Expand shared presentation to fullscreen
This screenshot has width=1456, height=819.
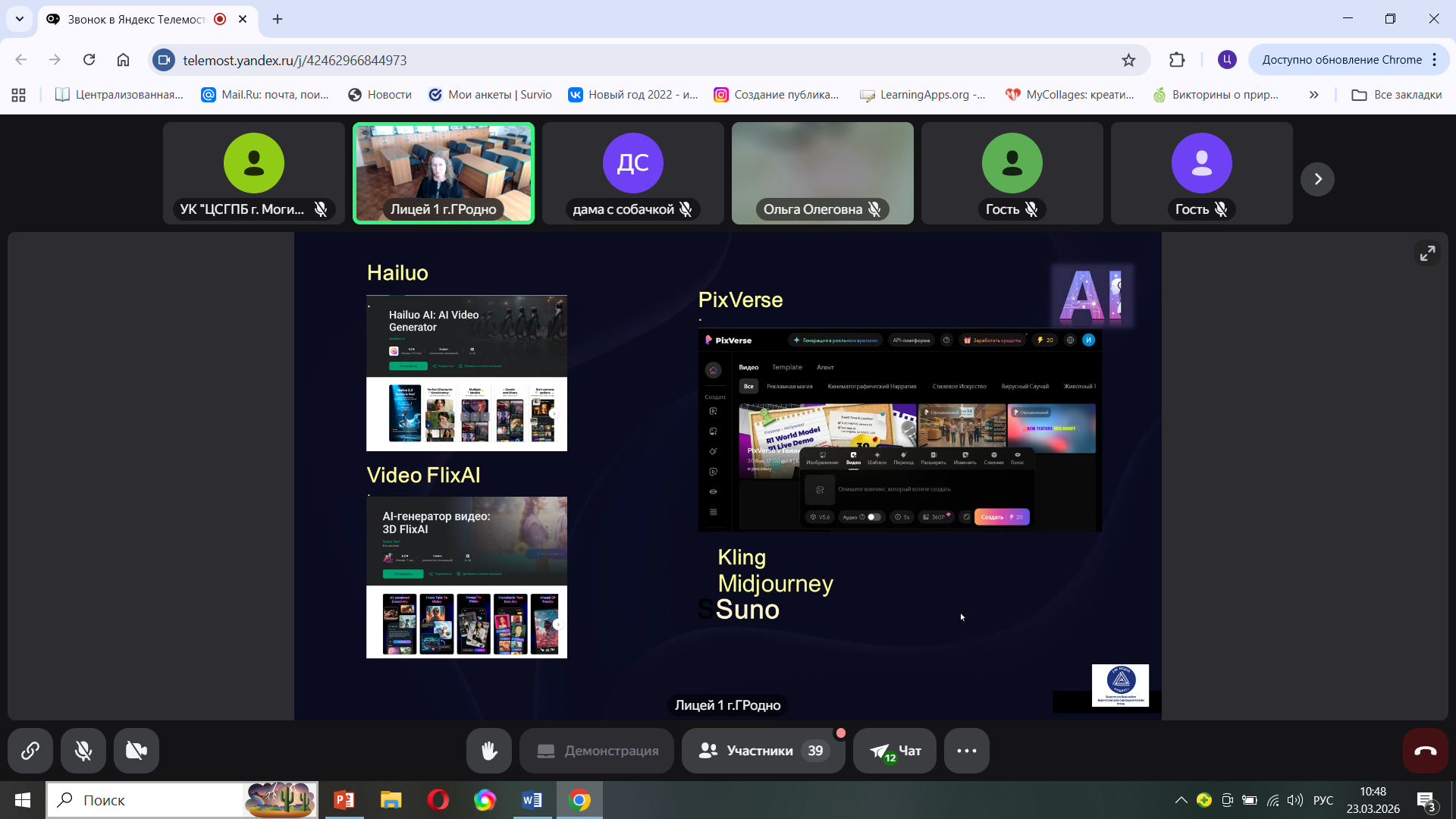(x=1427, y=253)
